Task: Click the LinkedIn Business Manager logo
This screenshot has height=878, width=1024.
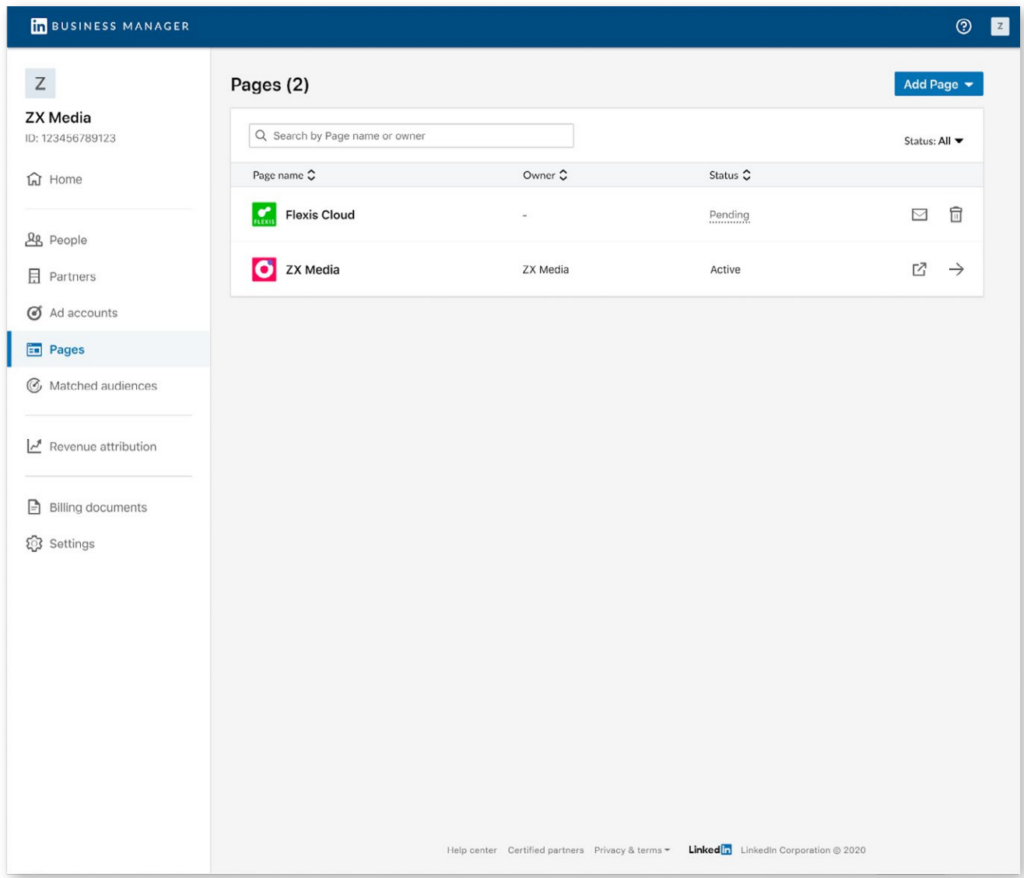Action: pyautogui.click(x=110, y=26)
